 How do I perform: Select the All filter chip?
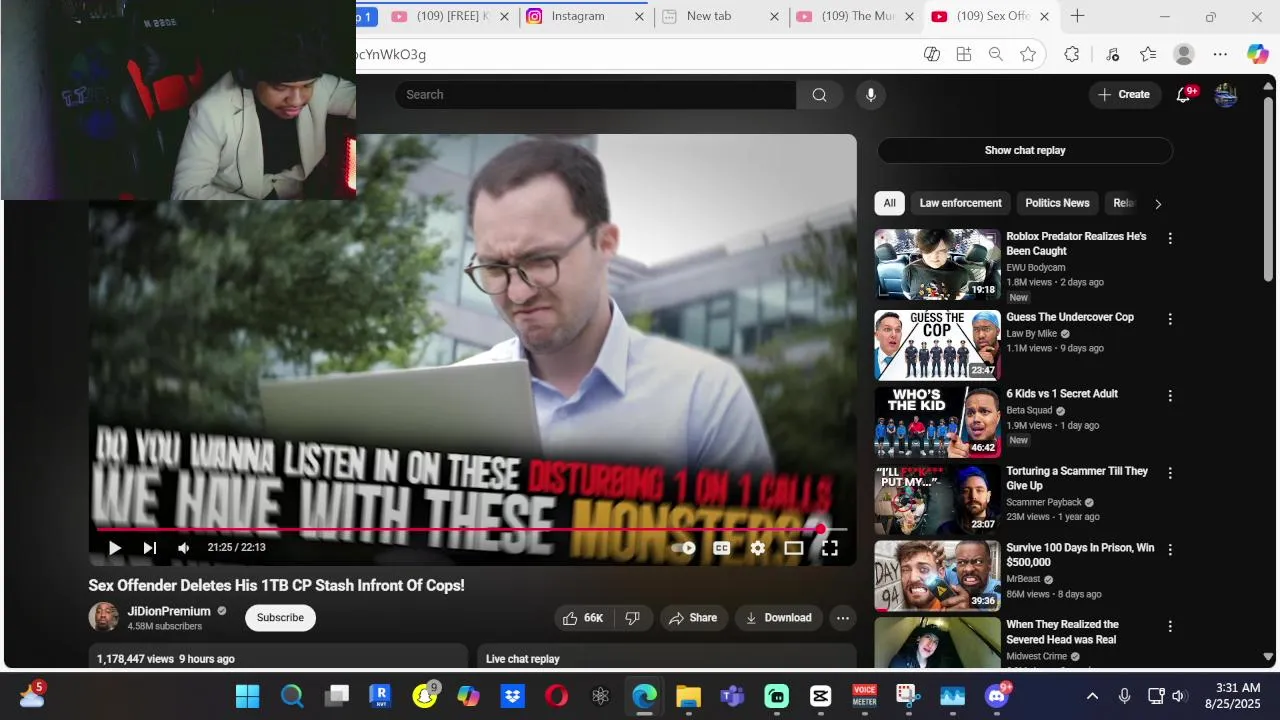[889, 203]
